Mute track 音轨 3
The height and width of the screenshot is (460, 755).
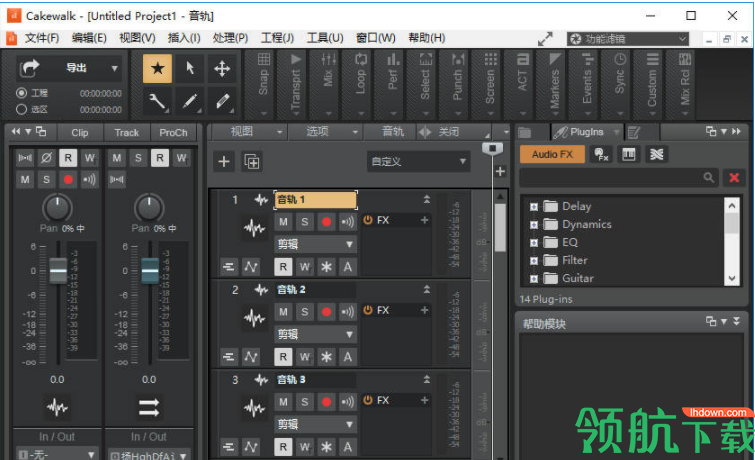point(284,402)
